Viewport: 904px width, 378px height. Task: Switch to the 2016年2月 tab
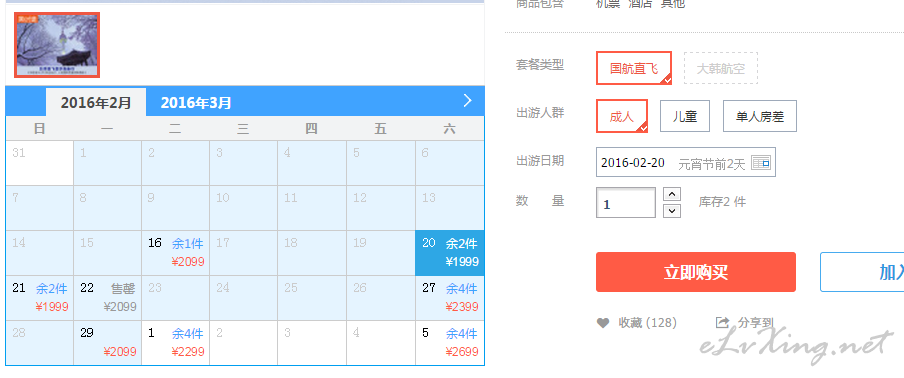96,103
